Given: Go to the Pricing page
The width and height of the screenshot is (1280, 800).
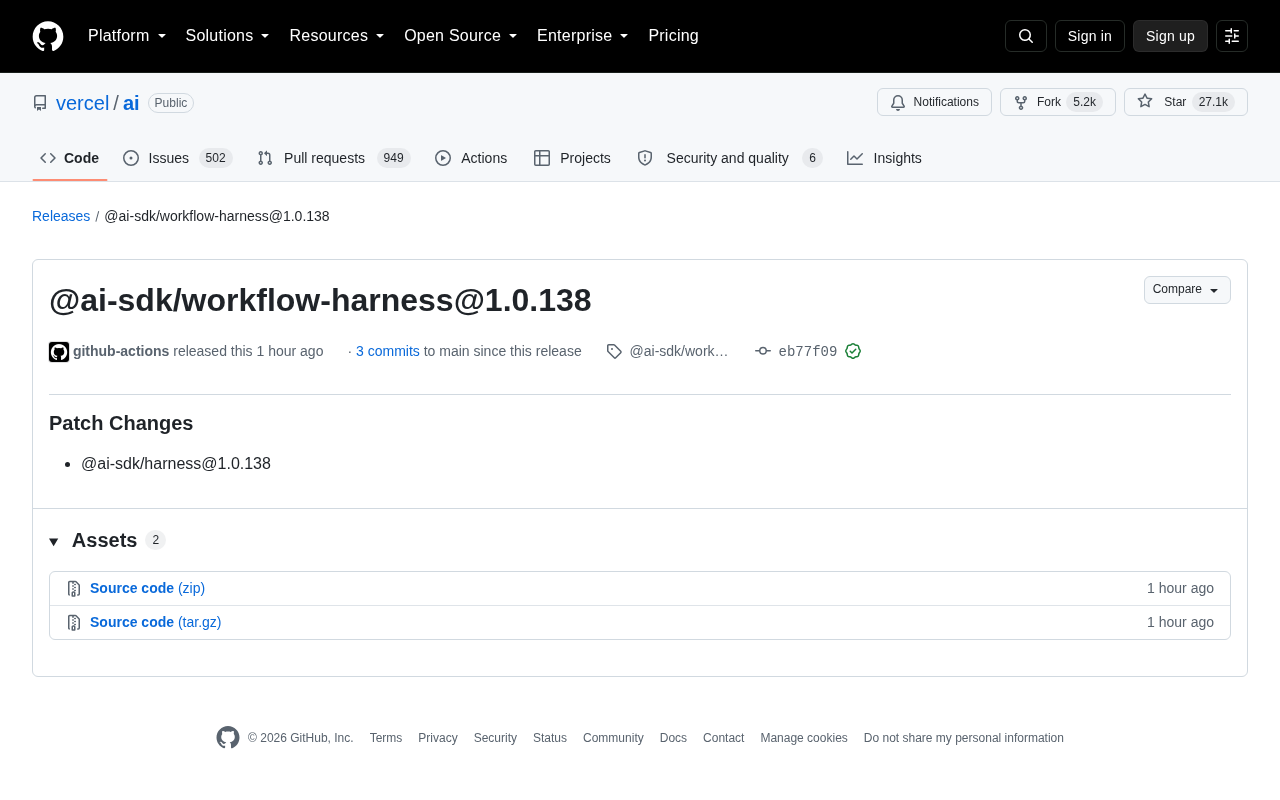Looking at the screenshot, I should pyautogui.click(x=673, y=36).
